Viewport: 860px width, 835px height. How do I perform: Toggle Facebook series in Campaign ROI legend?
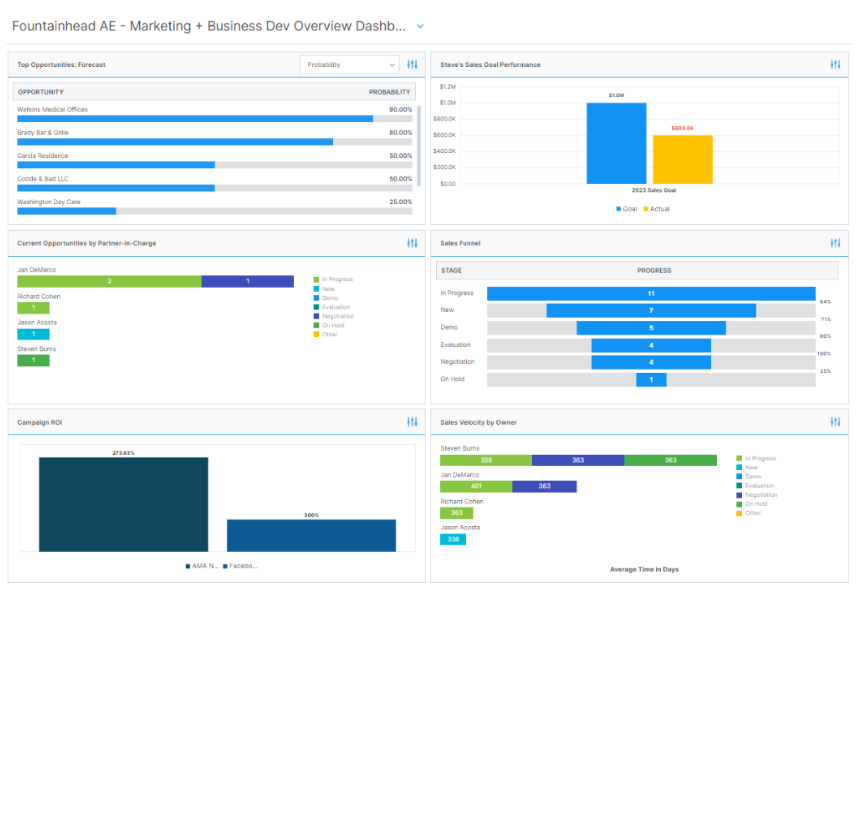point(241,566)
